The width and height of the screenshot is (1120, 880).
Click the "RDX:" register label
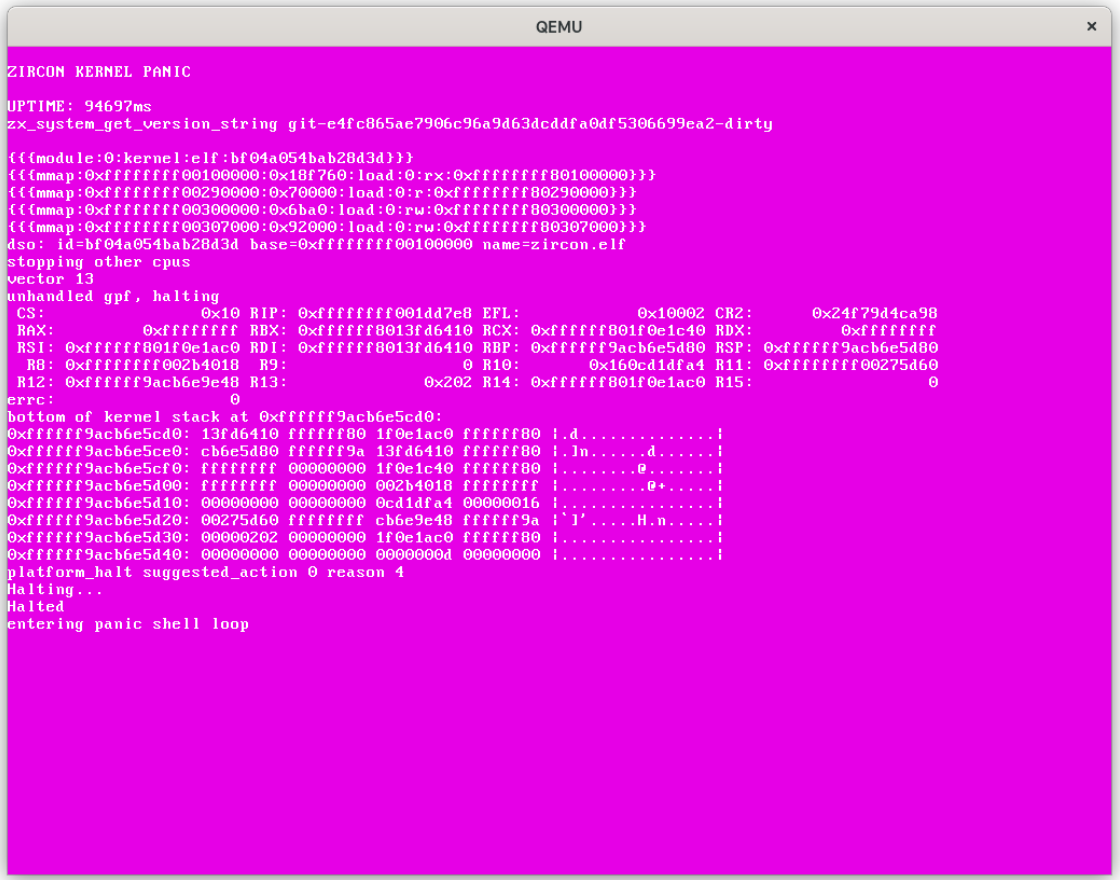point(734,331)
